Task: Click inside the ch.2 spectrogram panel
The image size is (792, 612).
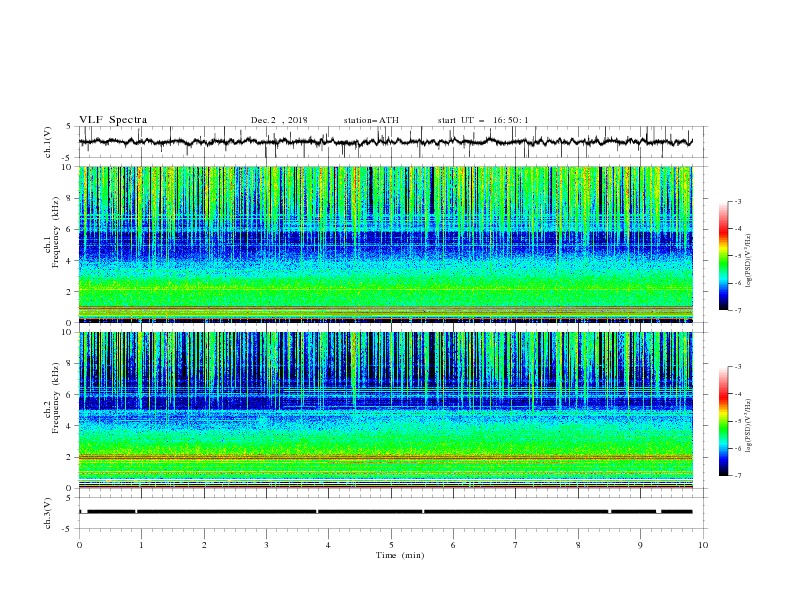Action: click(386, 410)
